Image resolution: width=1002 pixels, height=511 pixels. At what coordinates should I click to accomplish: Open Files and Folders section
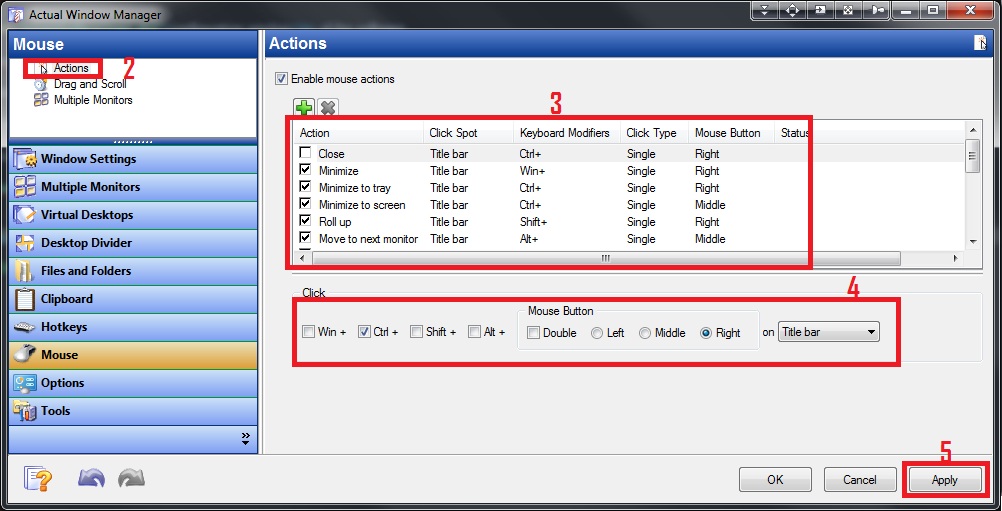pos(133,271)
